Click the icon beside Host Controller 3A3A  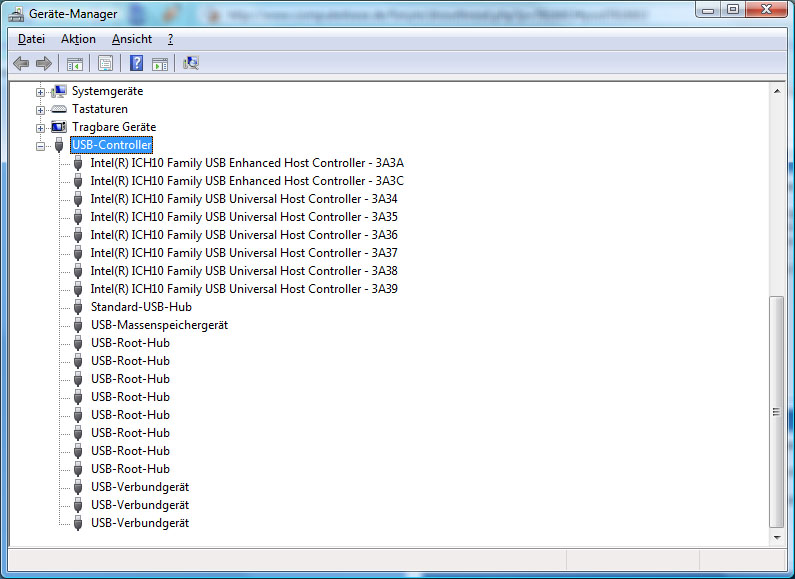point(78,163)
